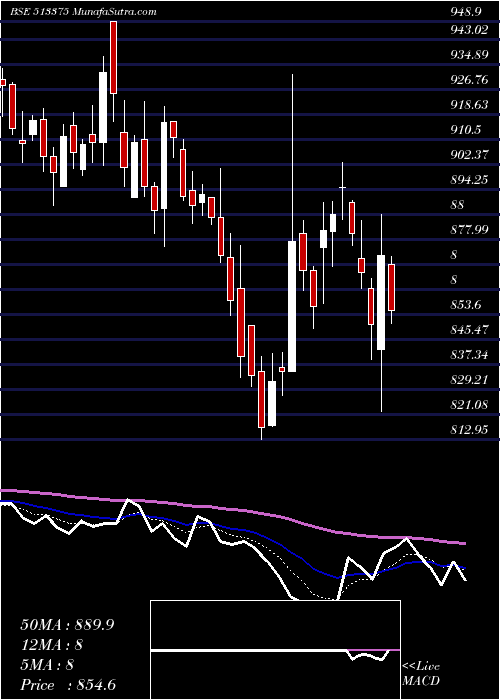Select the 812.95 lowest price label
Image resolution: width=500 pixels, height=700 pixels.
tap(469, 430)
